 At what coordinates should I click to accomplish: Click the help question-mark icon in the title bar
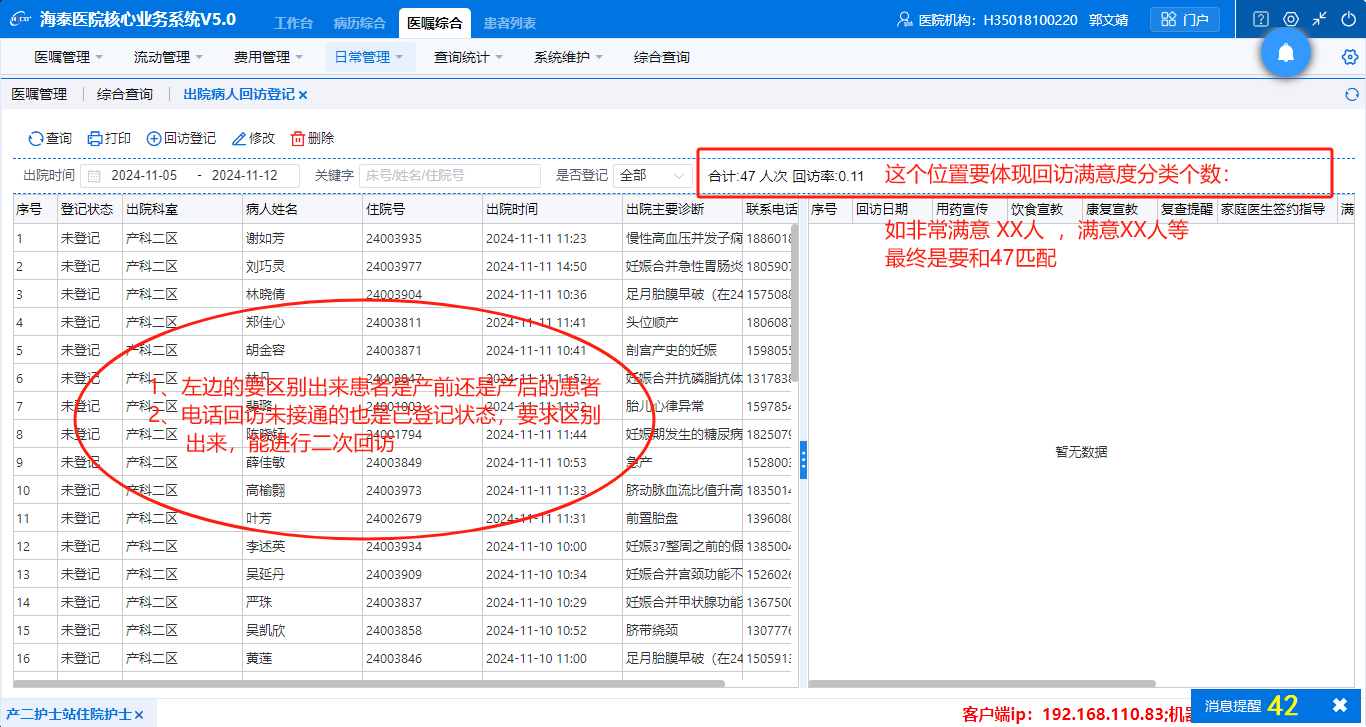pyautogui.click(x=1261, y=19)
